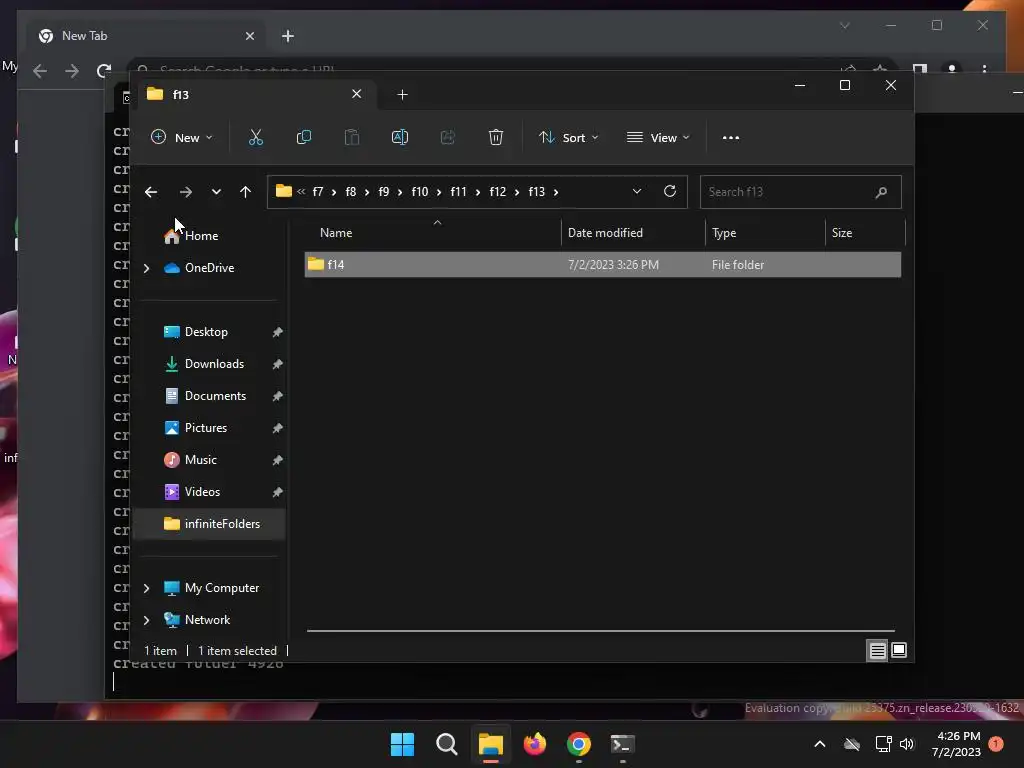Click the Copy icon in toolbar
The height and width of the screenshot is (768, 1024).
[304, 137]
